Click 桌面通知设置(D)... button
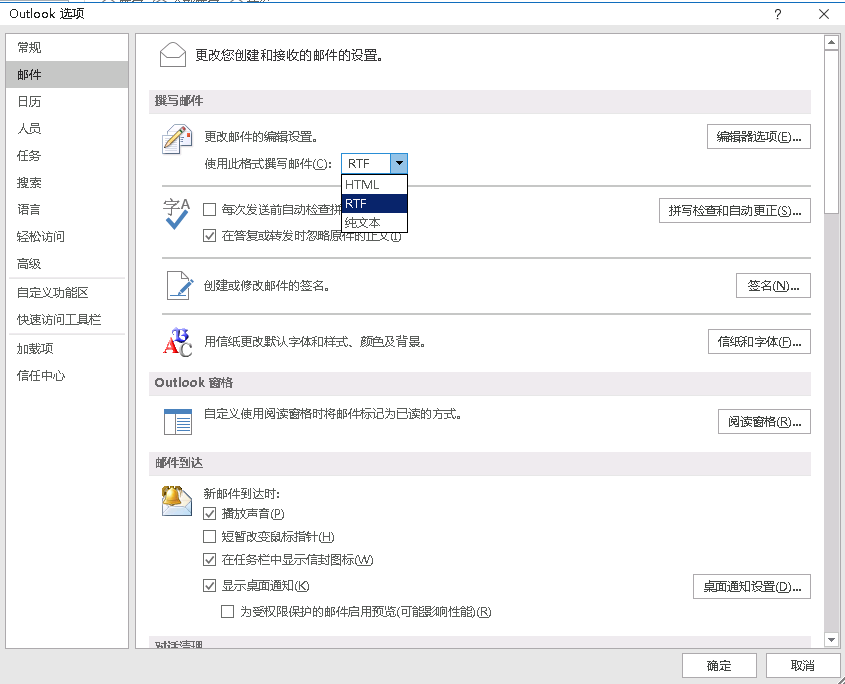Viewport: 845px width, 684px height. 752,586
